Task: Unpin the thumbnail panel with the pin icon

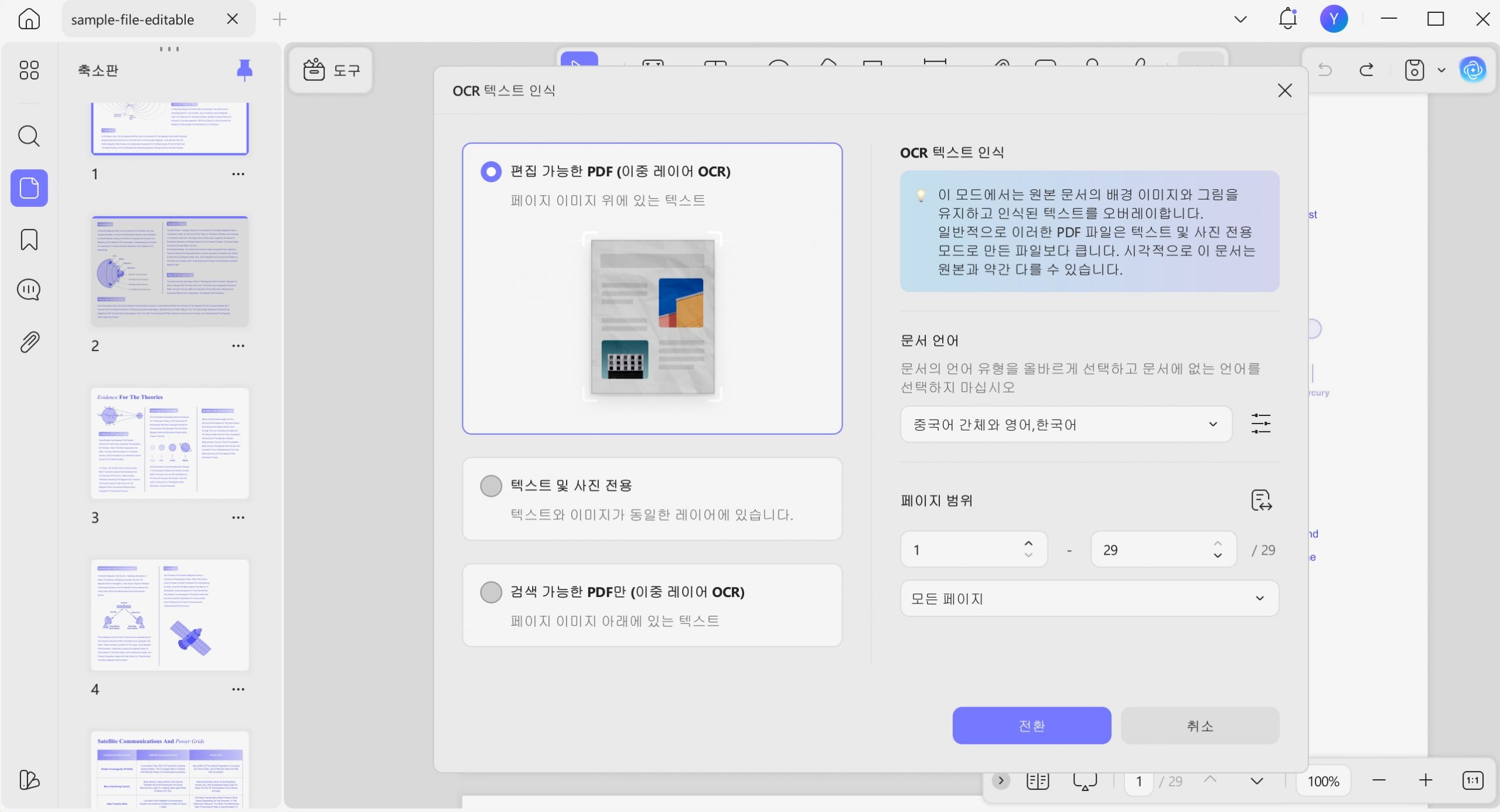Action: point(244,70)
